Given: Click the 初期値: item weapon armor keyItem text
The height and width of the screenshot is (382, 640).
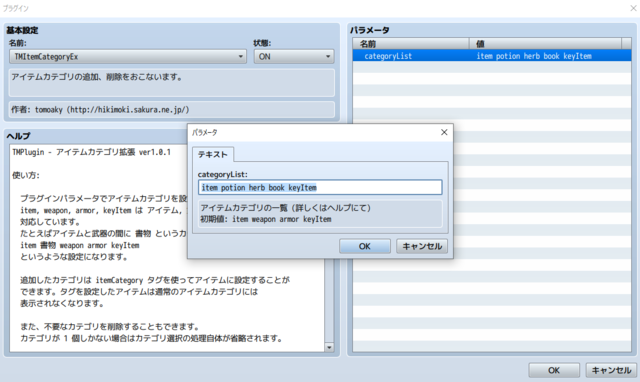Looking at the screenshot, I should (x=265, y=219).
